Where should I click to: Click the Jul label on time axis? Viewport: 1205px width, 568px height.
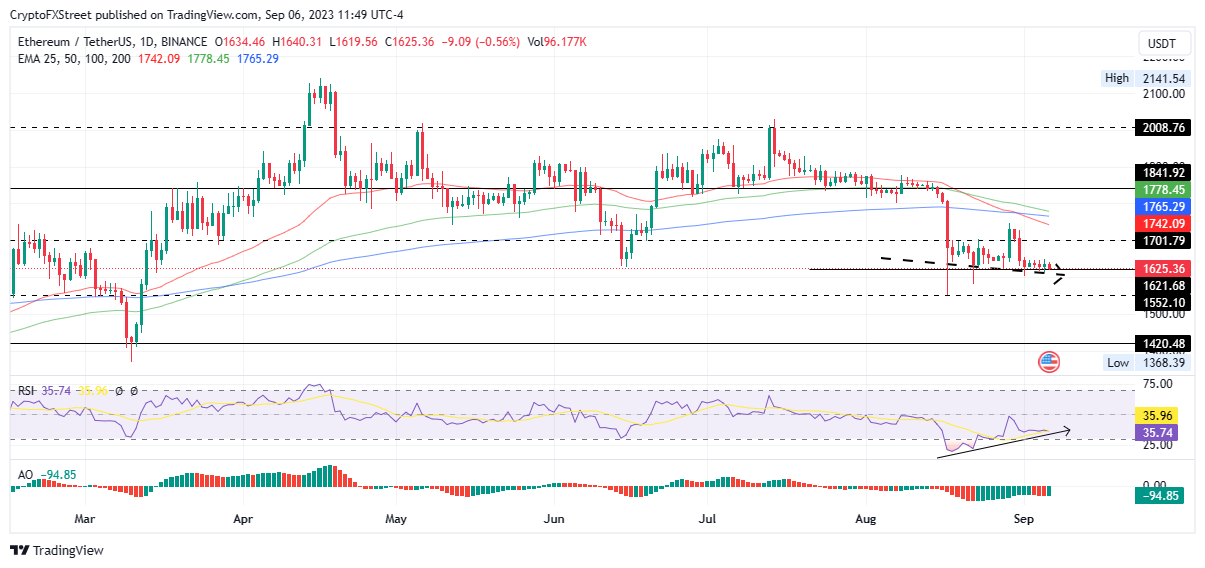709,519
